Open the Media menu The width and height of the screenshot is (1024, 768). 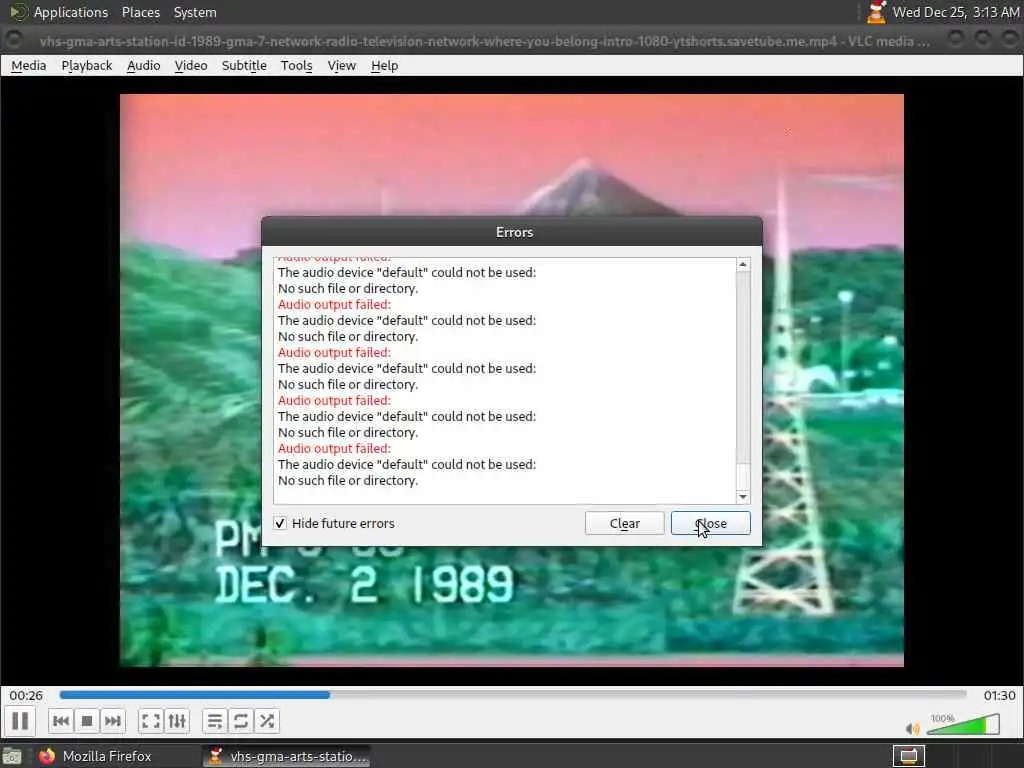pyautogui.click(x=29, y=65)
